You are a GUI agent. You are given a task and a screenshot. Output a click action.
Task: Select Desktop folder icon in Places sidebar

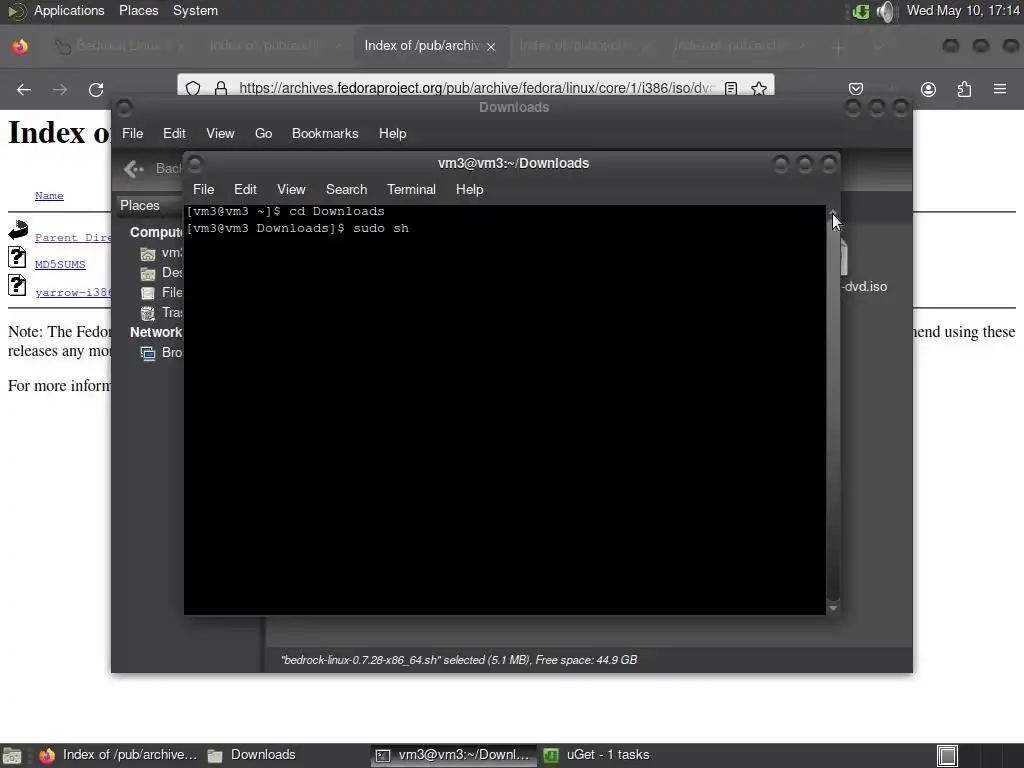(148, 273)
